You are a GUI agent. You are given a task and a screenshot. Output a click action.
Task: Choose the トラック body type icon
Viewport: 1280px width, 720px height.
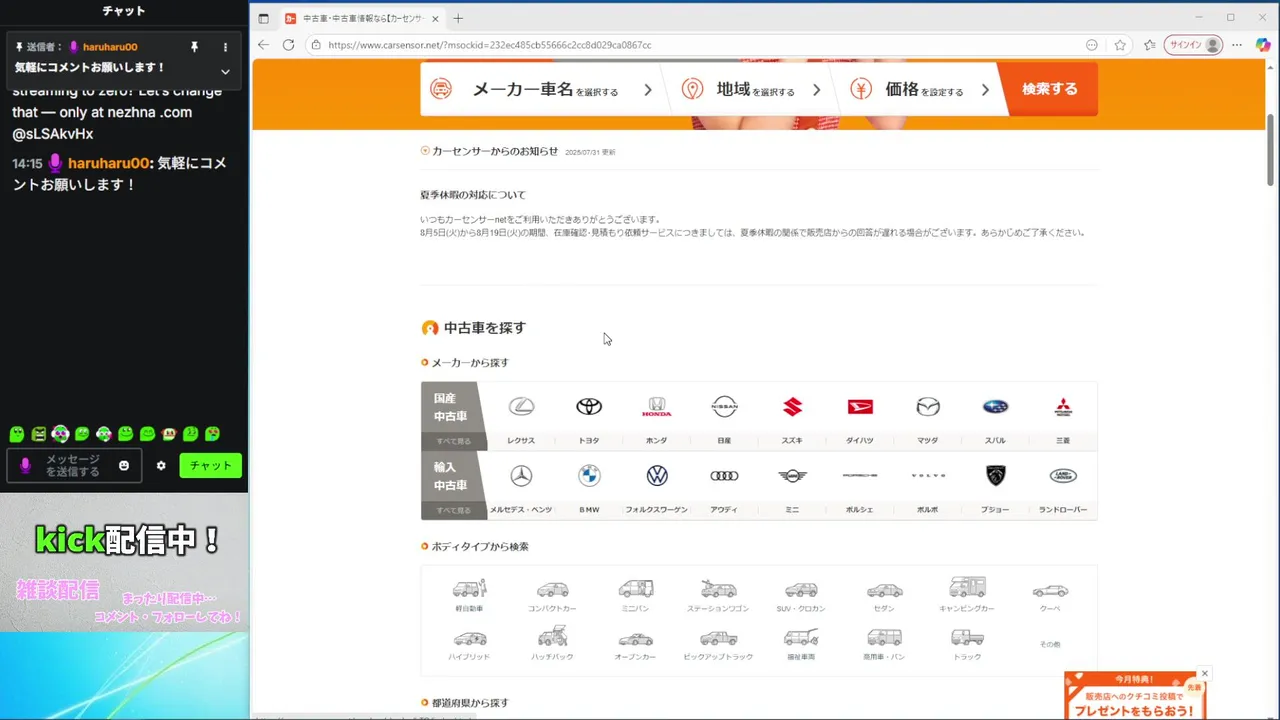(967, 637)
